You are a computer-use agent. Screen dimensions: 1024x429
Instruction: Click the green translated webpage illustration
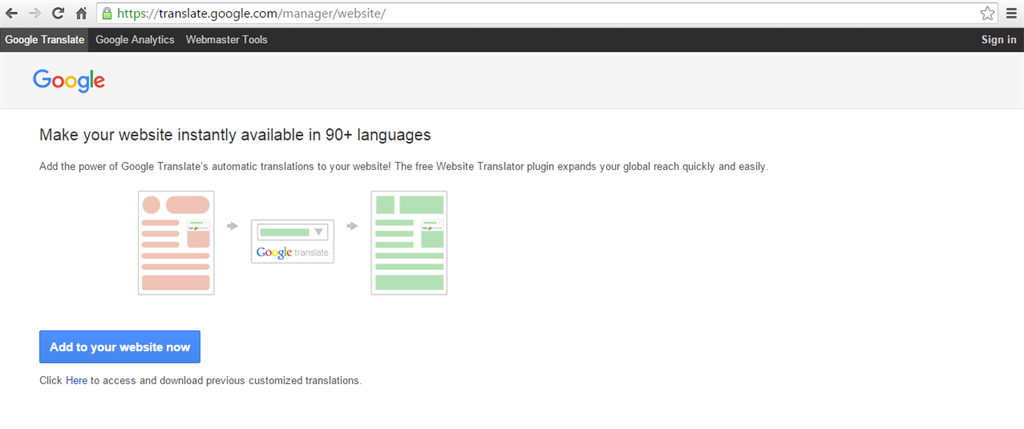click(x=409, y=243)
